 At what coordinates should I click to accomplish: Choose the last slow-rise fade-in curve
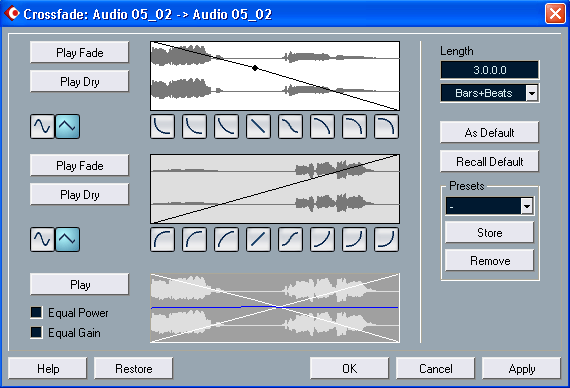386,239
